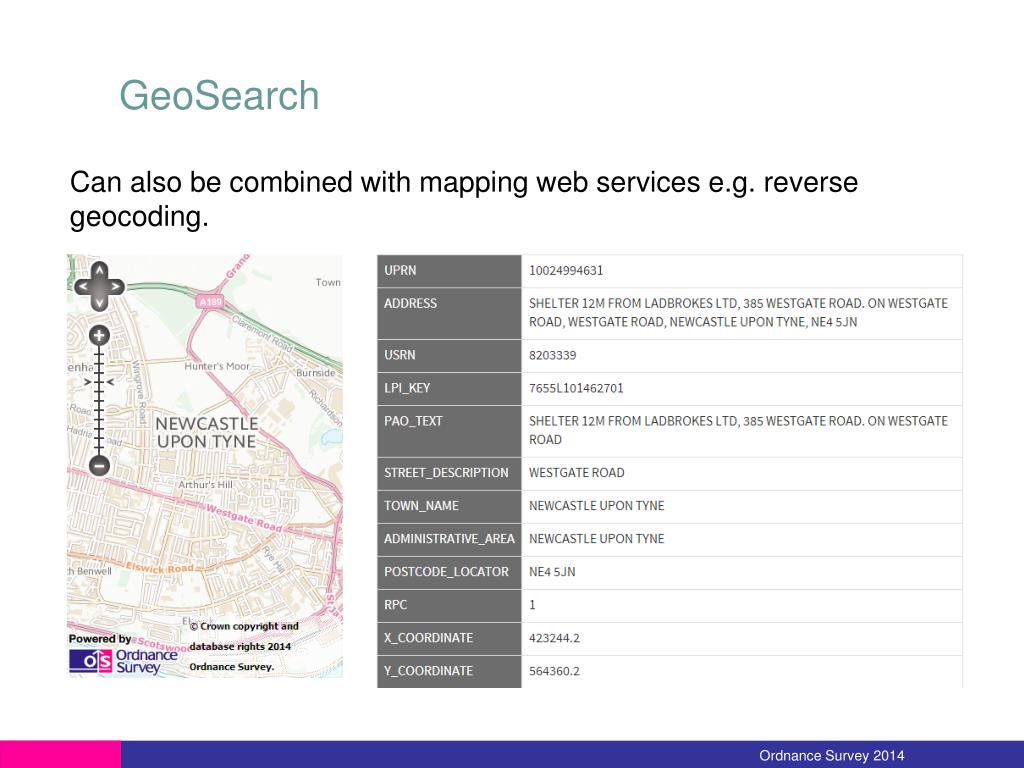Screen dimensions: 1024x768
Task: Select the TOWN_NAME value NEWCASTLE UPON TYNE
Action: pos(596,505)
